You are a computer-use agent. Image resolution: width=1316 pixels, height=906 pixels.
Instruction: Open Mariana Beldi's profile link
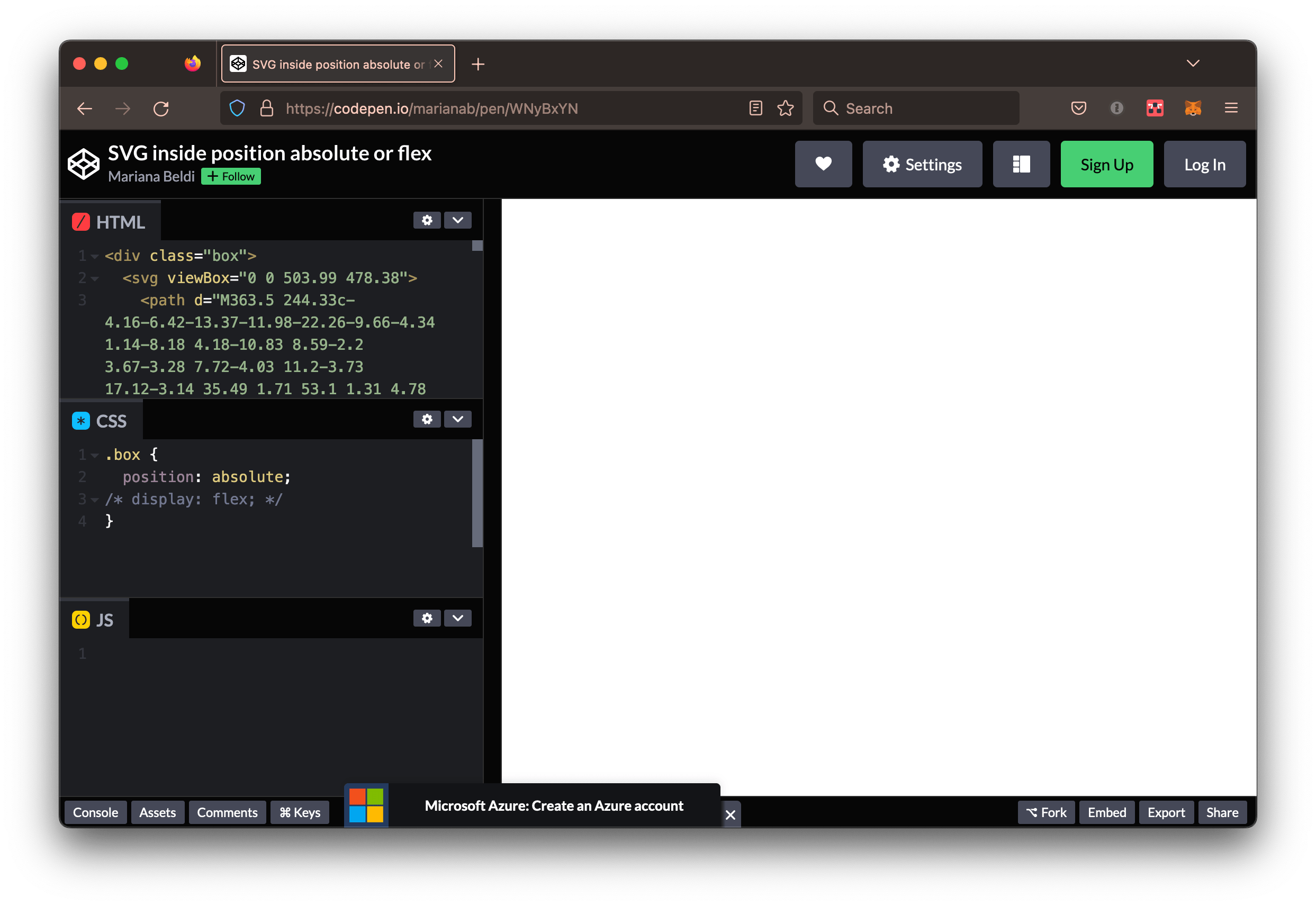pos(151,177)
